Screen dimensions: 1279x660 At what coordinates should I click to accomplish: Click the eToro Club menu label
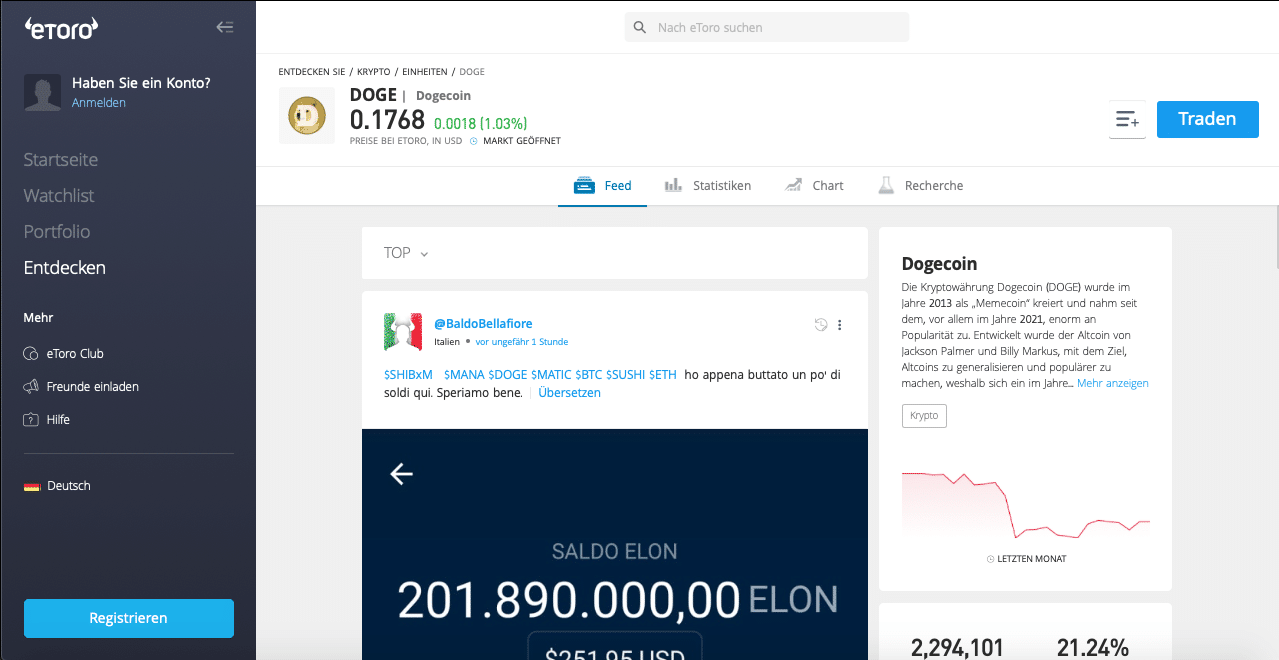pos(75,354)
